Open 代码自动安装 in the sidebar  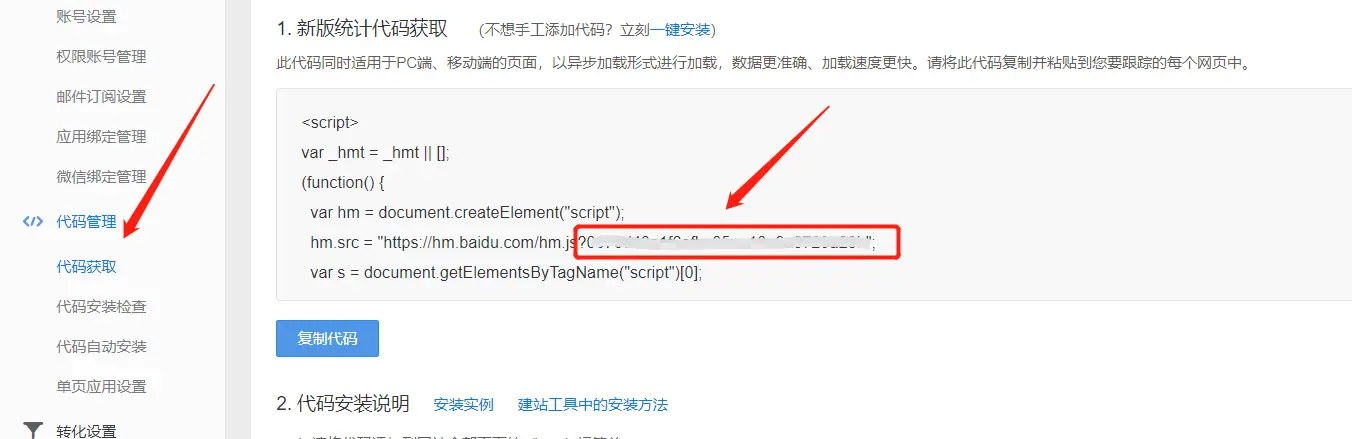101,346
